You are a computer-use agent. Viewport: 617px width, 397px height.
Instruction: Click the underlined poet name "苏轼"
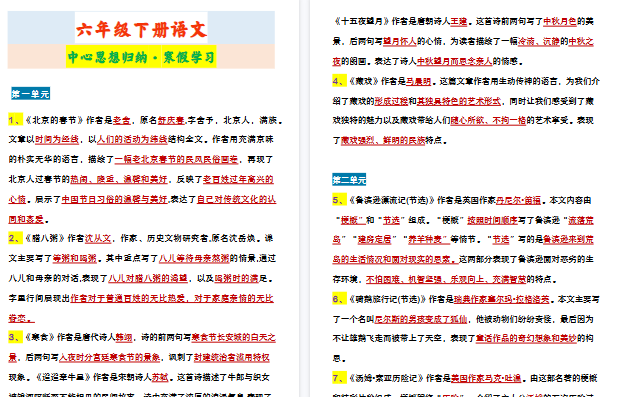tap(160, 377)
